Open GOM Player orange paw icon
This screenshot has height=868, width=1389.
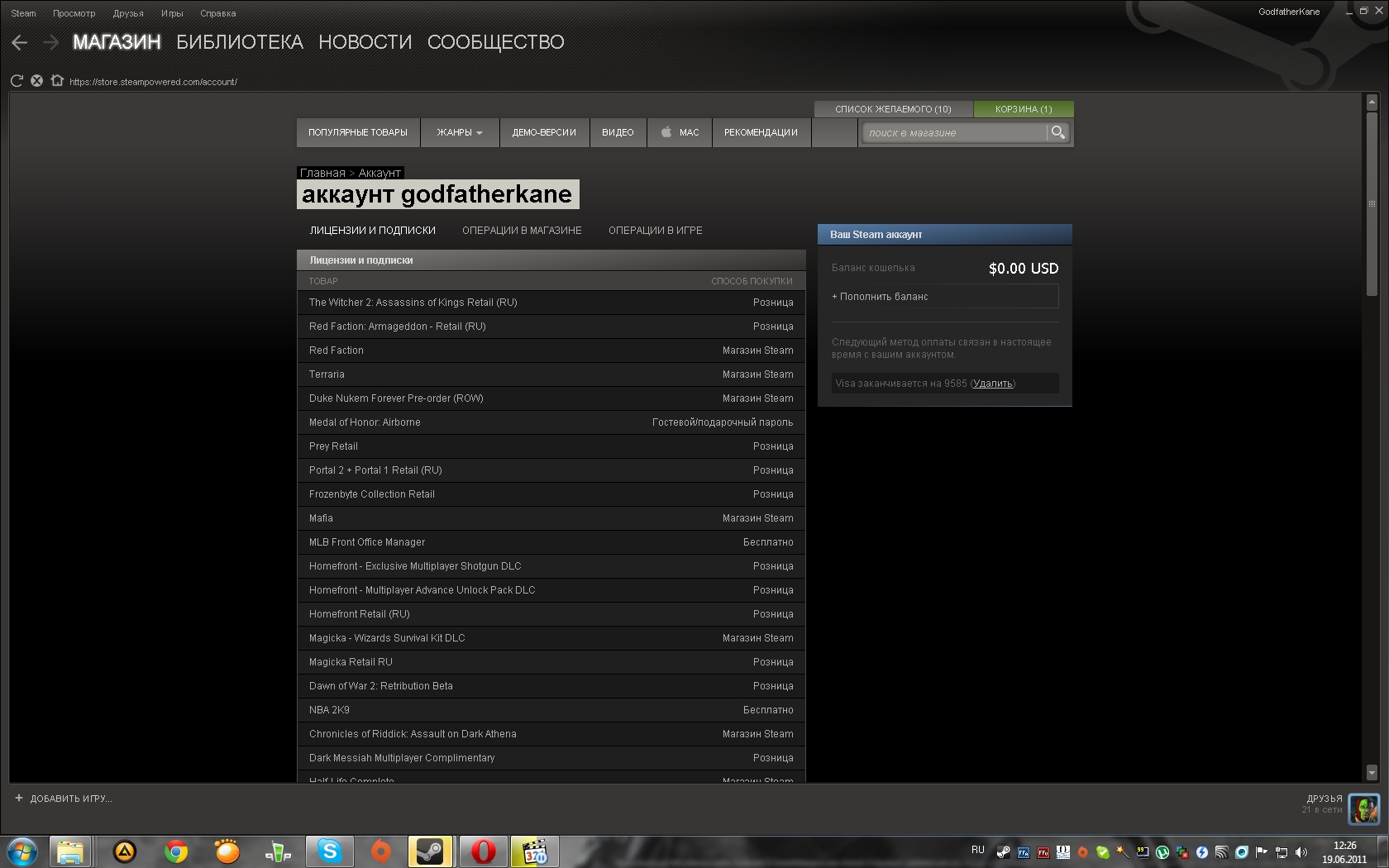(227, 851)
